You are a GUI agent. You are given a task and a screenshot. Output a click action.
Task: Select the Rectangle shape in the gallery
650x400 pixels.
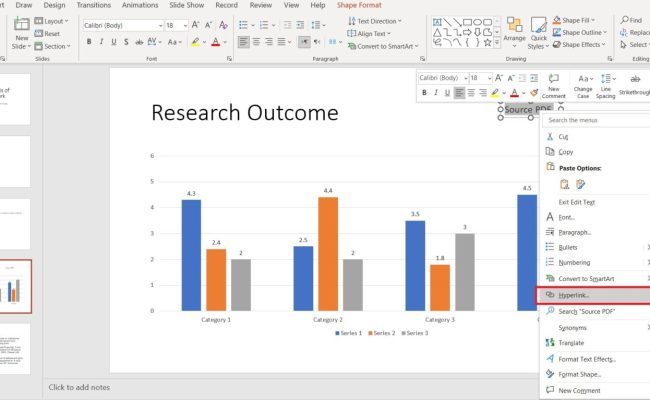(468, 22)
